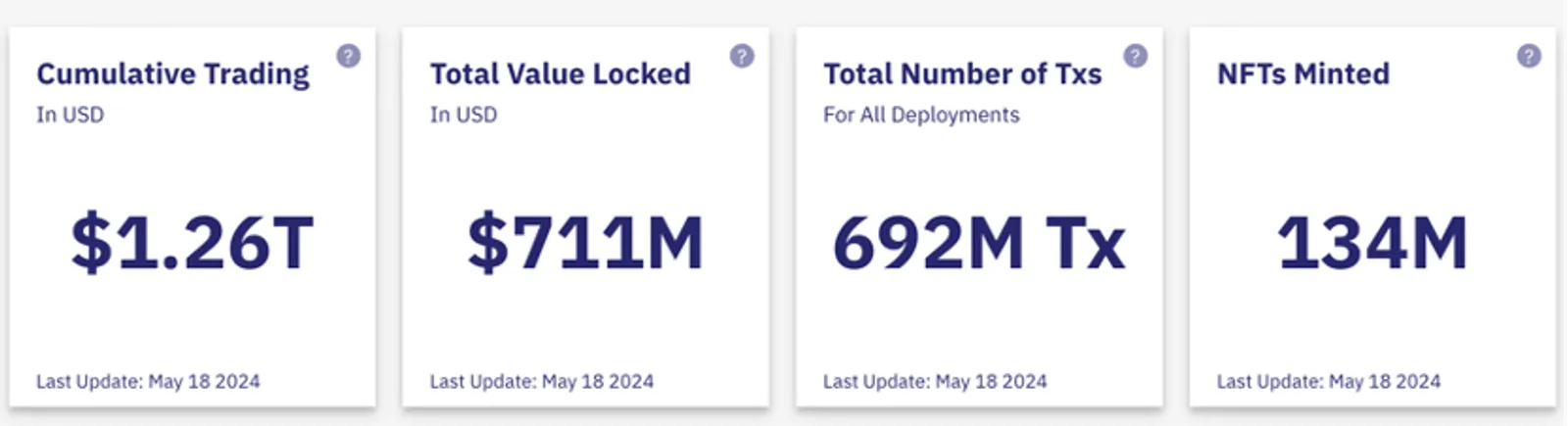The width and height of the screenshot is (1568, 426).
Task: Click the 134M minted NFTs figure
Action: (x=1372, y=243)
